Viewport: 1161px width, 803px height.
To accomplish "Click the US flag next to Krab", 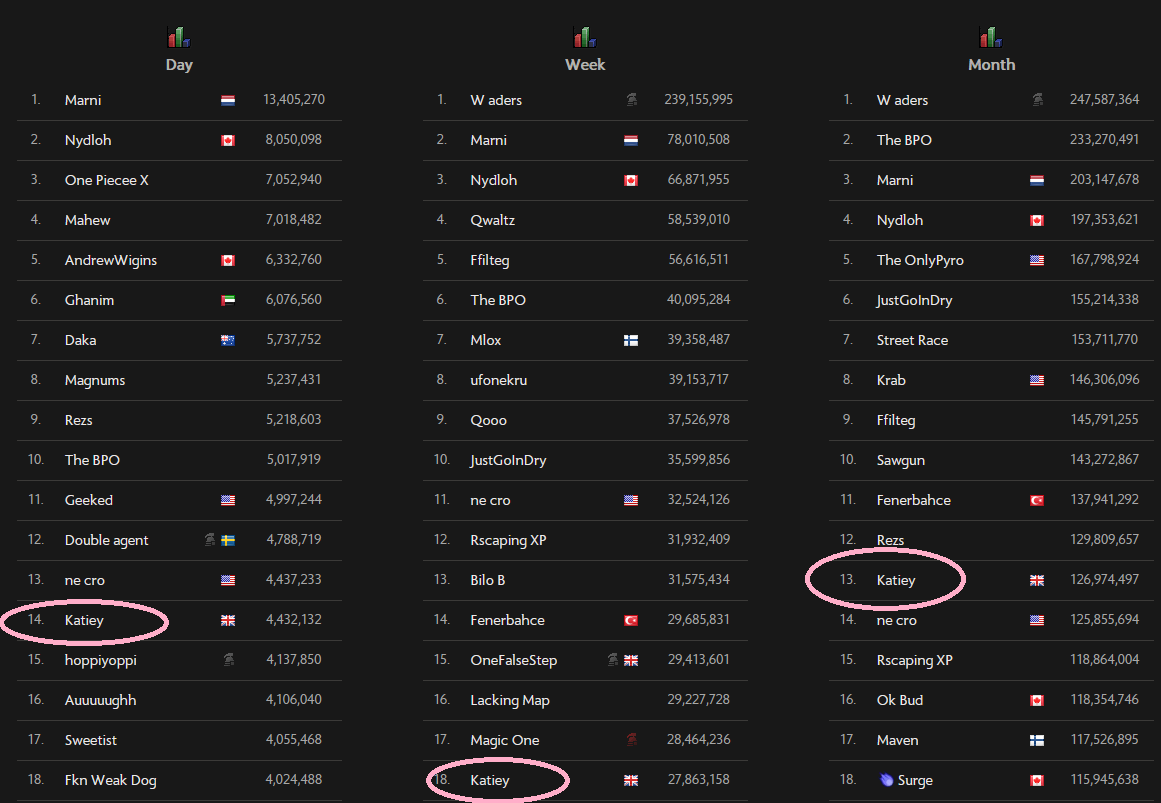I will pos(1037,381).
